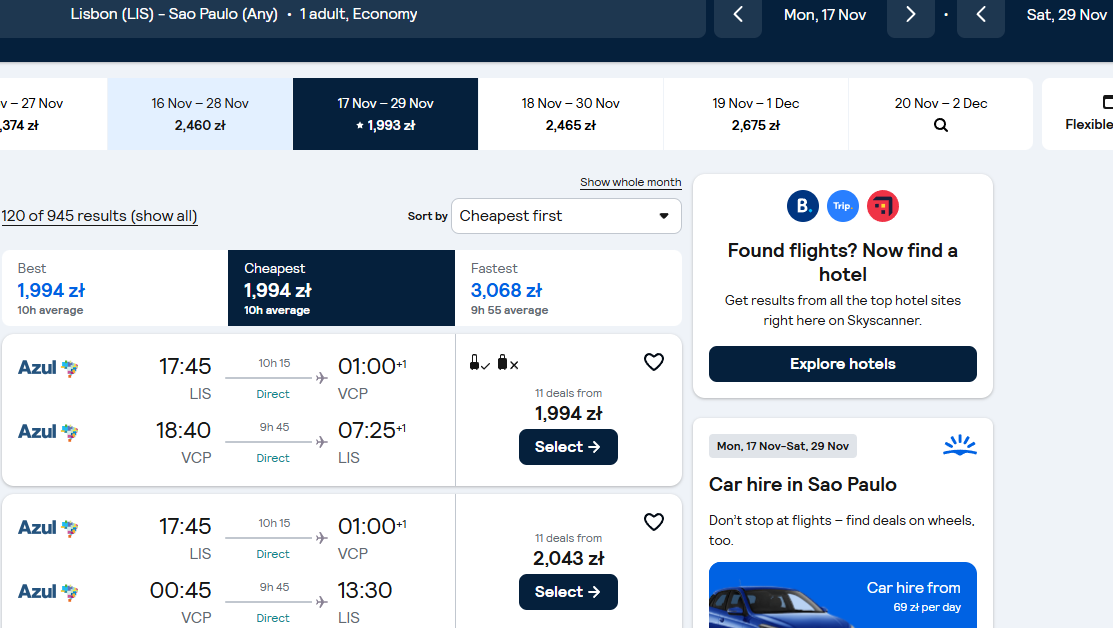Click the cabin bag included icon

point(479,363)
